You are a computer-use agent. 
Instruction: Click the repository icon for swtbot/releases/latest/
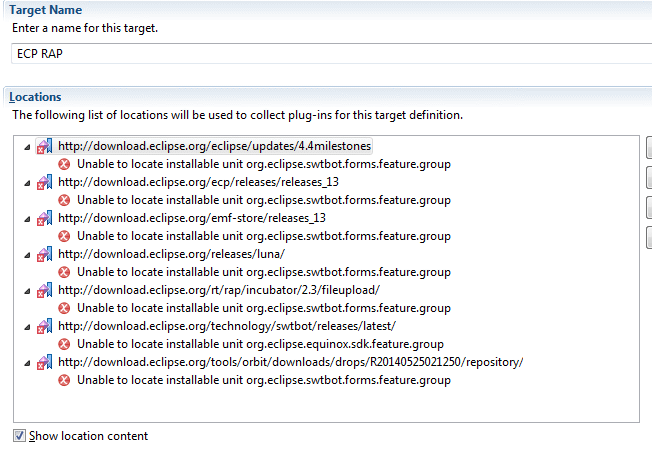[44, 326]
